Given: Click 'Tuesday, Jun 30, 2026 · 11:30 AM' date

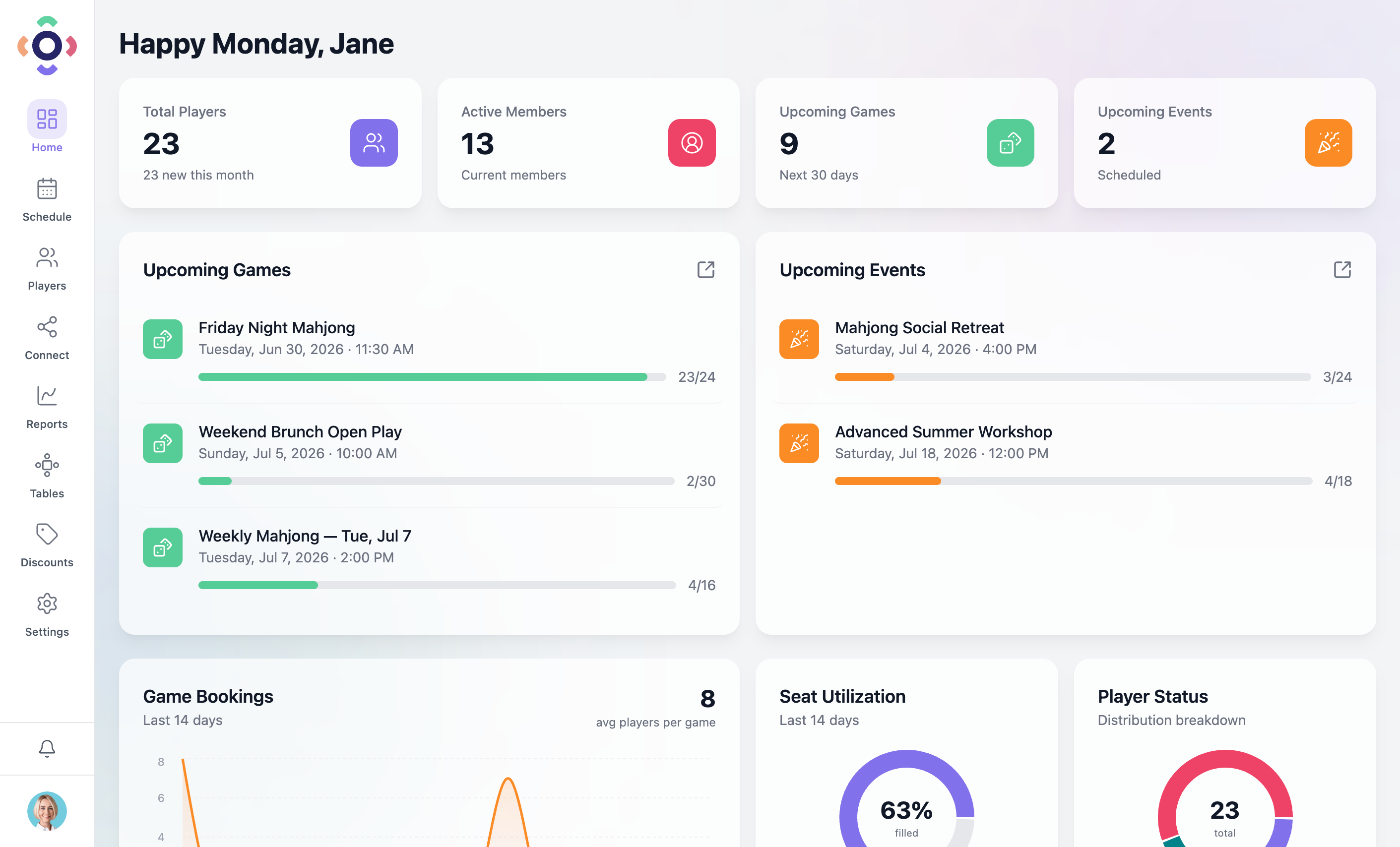Looking at the screenshot, I should [306, 350].
